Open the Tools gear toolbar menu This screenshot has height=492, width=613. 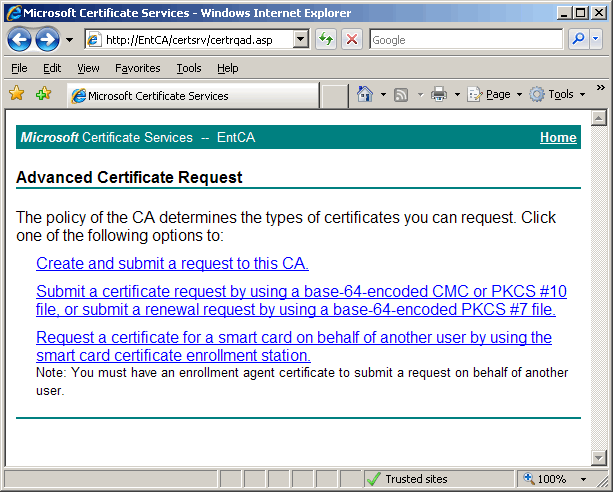(x=557, y=94)
